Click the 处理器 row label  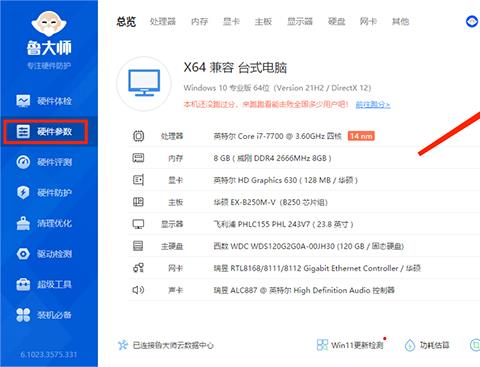click(172, 136)
